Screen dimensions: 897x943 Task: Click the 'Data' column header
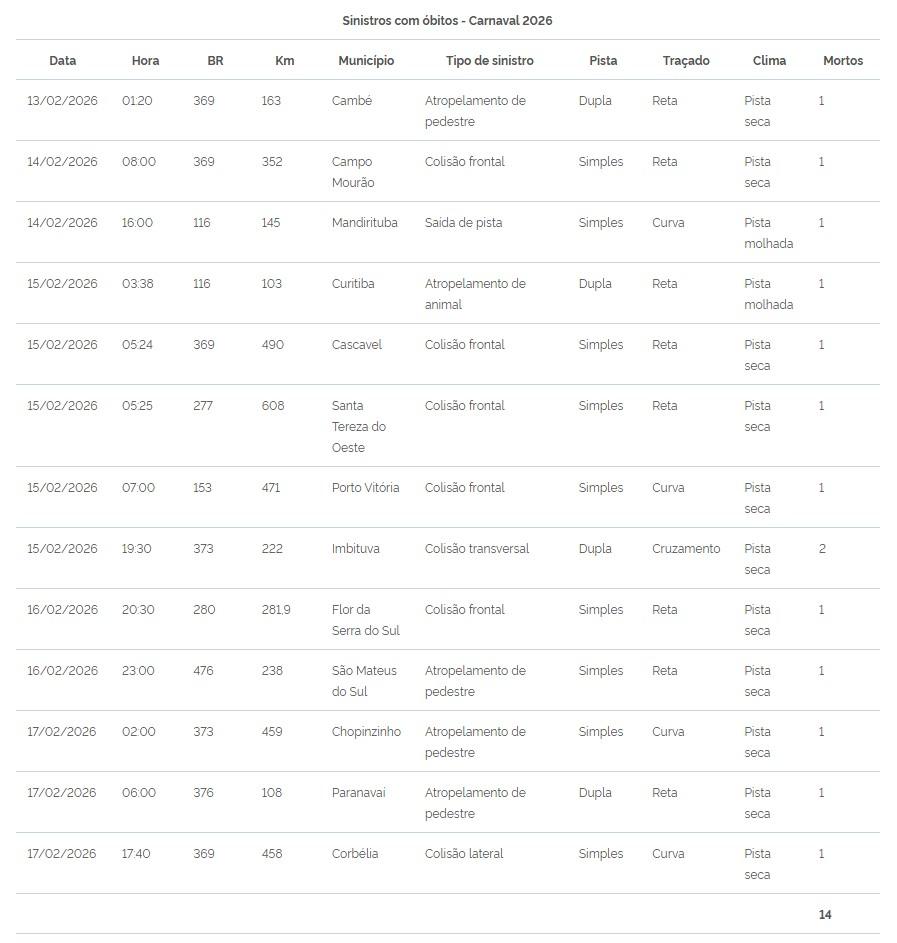tap(62, 61)
